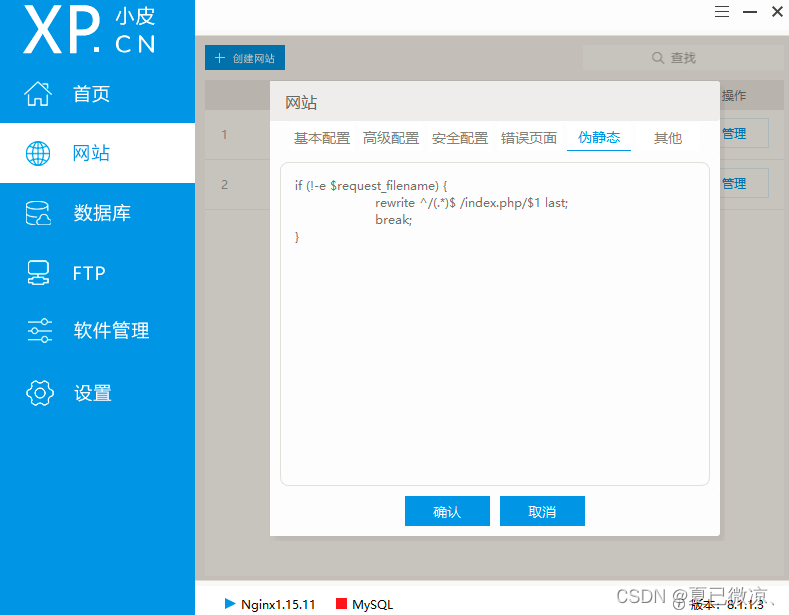
Task: Select 网站 in the sidebar
Action: (x=98, y=153)
